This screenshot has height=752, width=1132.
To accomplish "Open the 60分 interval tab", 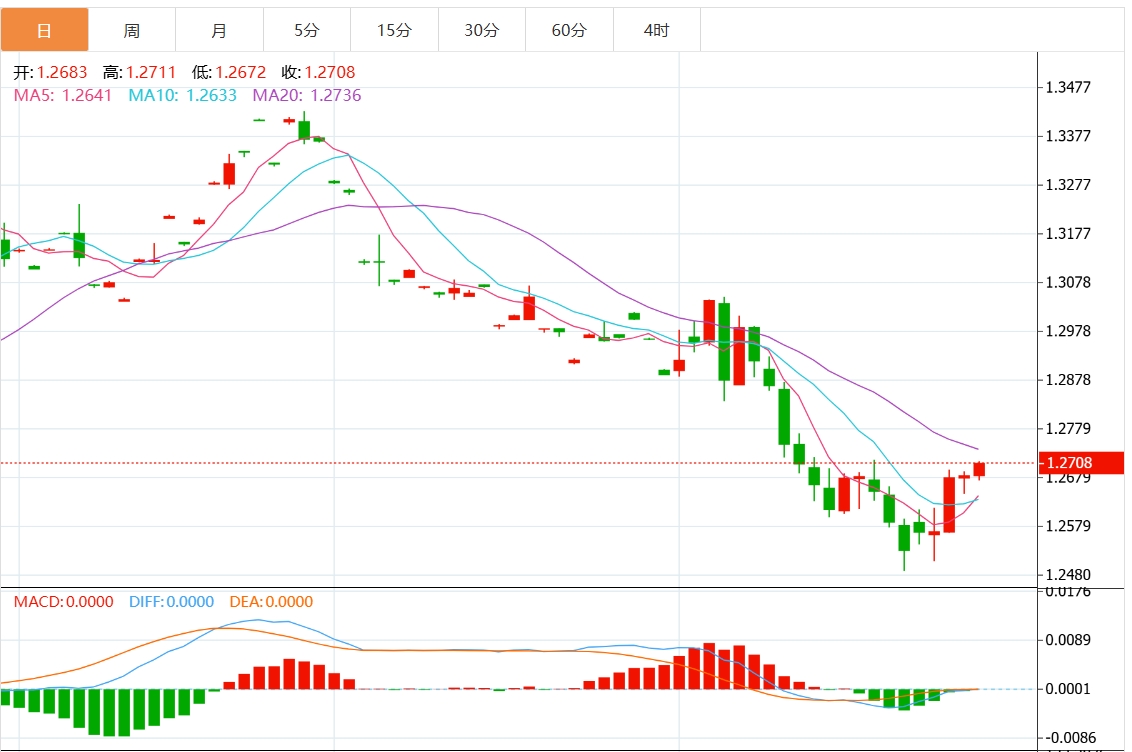I will pyautogui.click(x=569, y=30).
